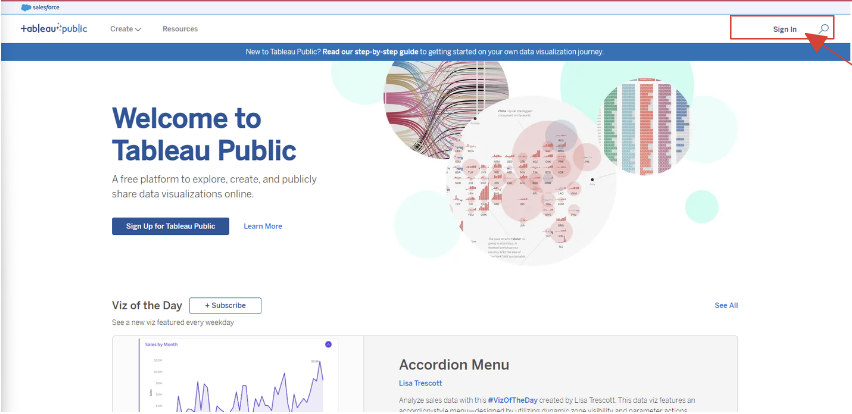Click the Salesforce cloud logo

pos(40,8)
